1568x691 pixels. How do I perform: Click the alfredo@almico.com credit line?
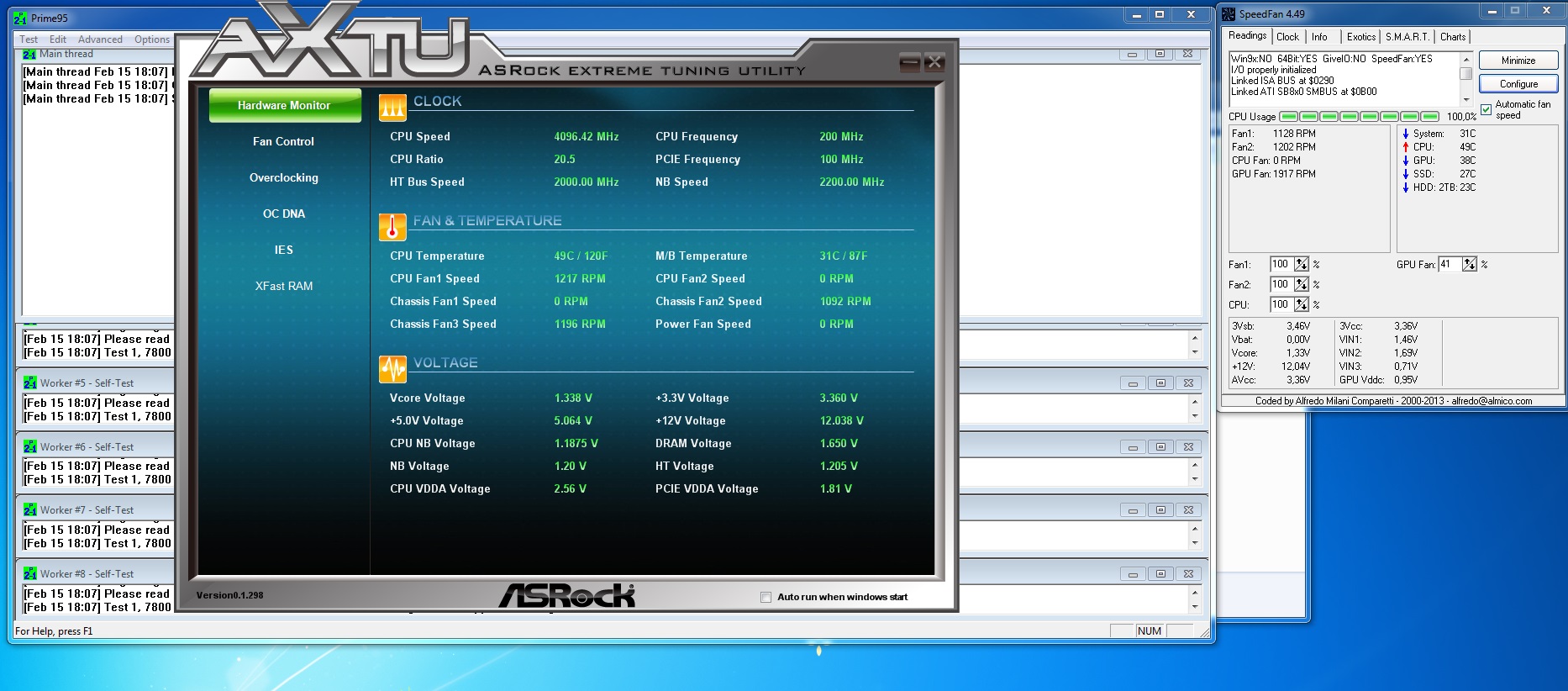pos(1393,402)
